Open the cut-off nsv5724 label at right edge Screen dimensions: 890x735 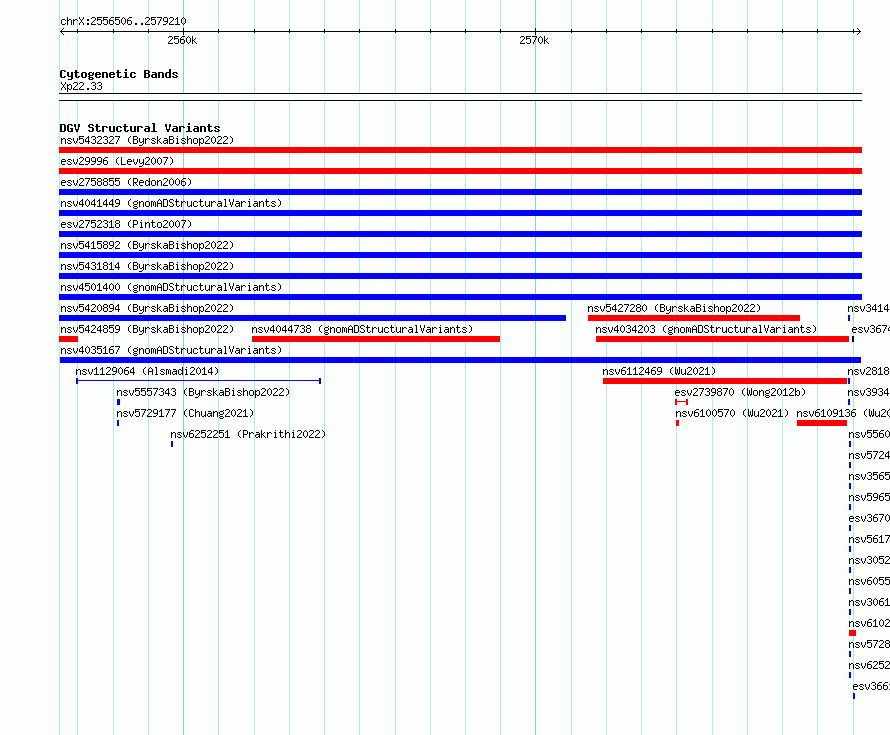869,455
